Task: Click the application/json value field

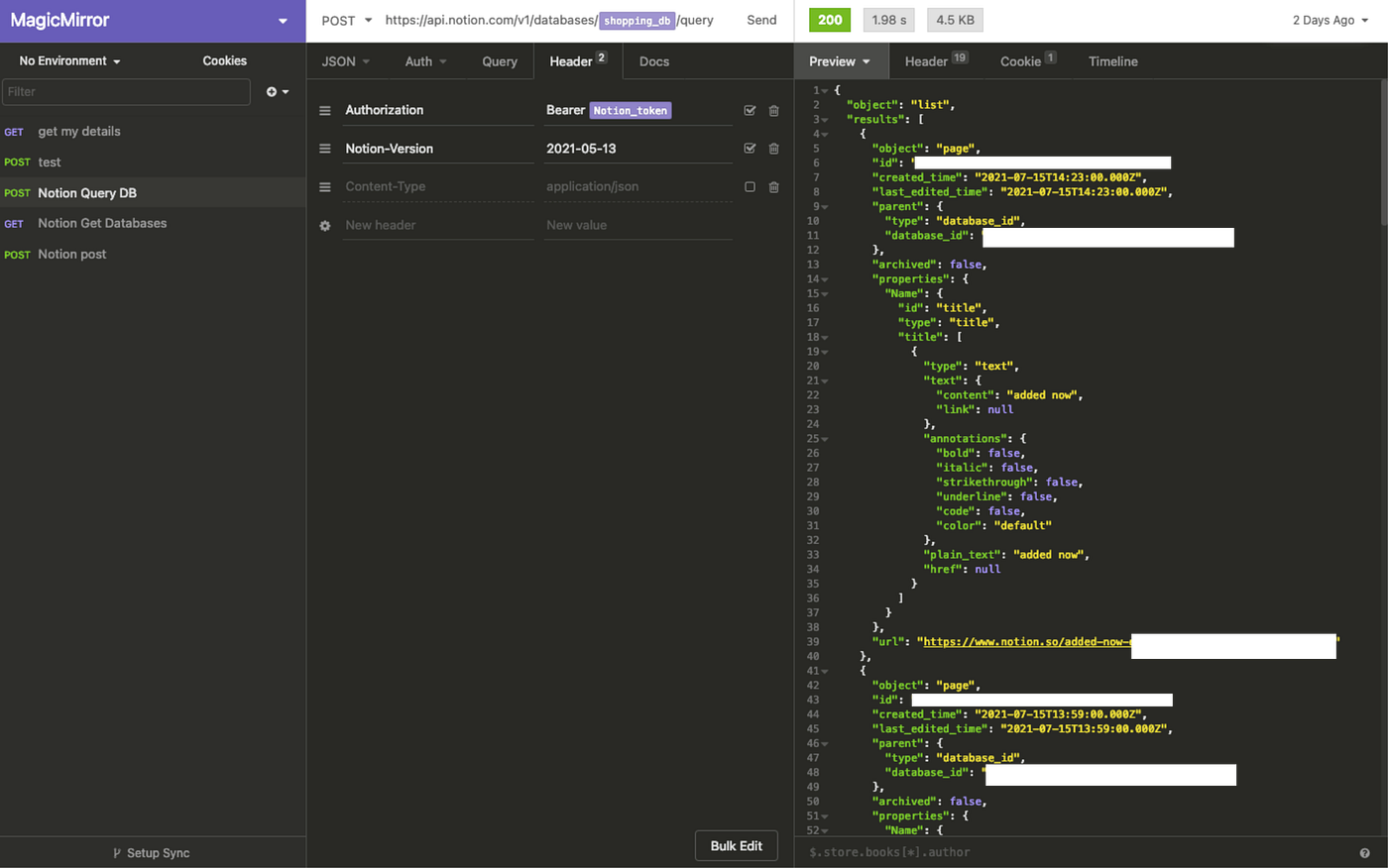Action: 637,187
